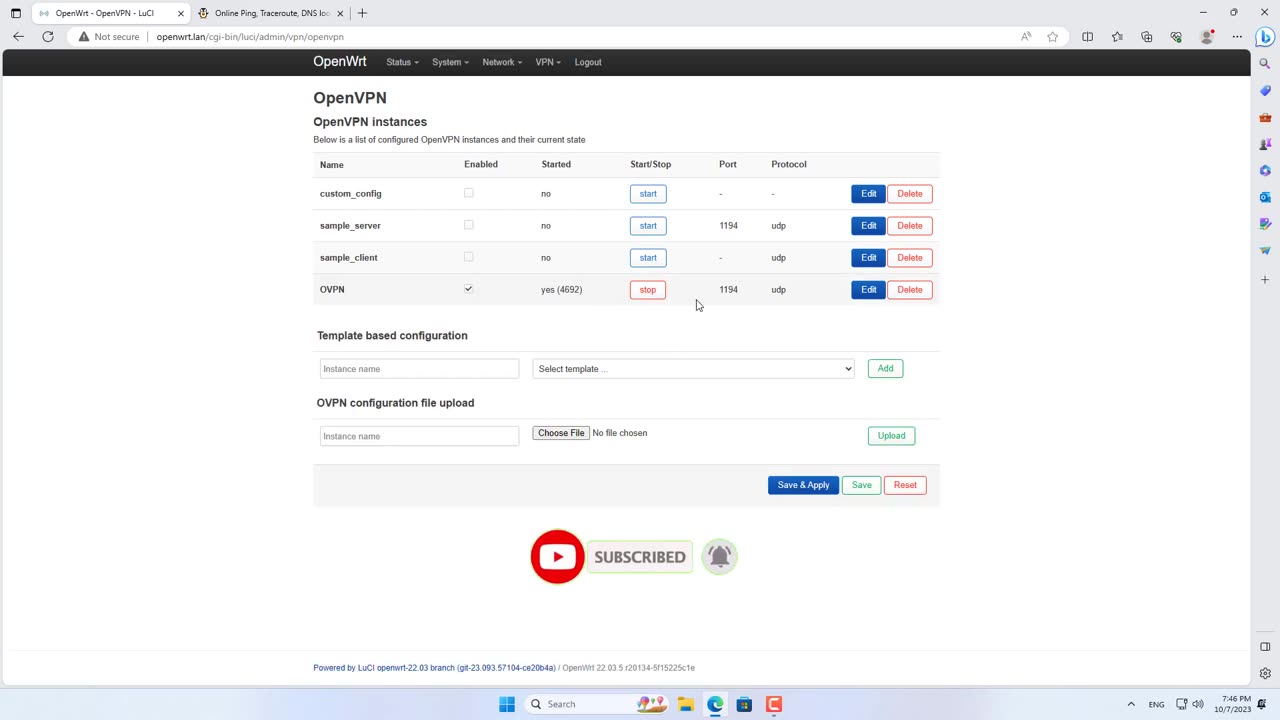This screenshot has height=720, width=1280.
Task: Edit the OVPN instance
Action: click(868, 290)
